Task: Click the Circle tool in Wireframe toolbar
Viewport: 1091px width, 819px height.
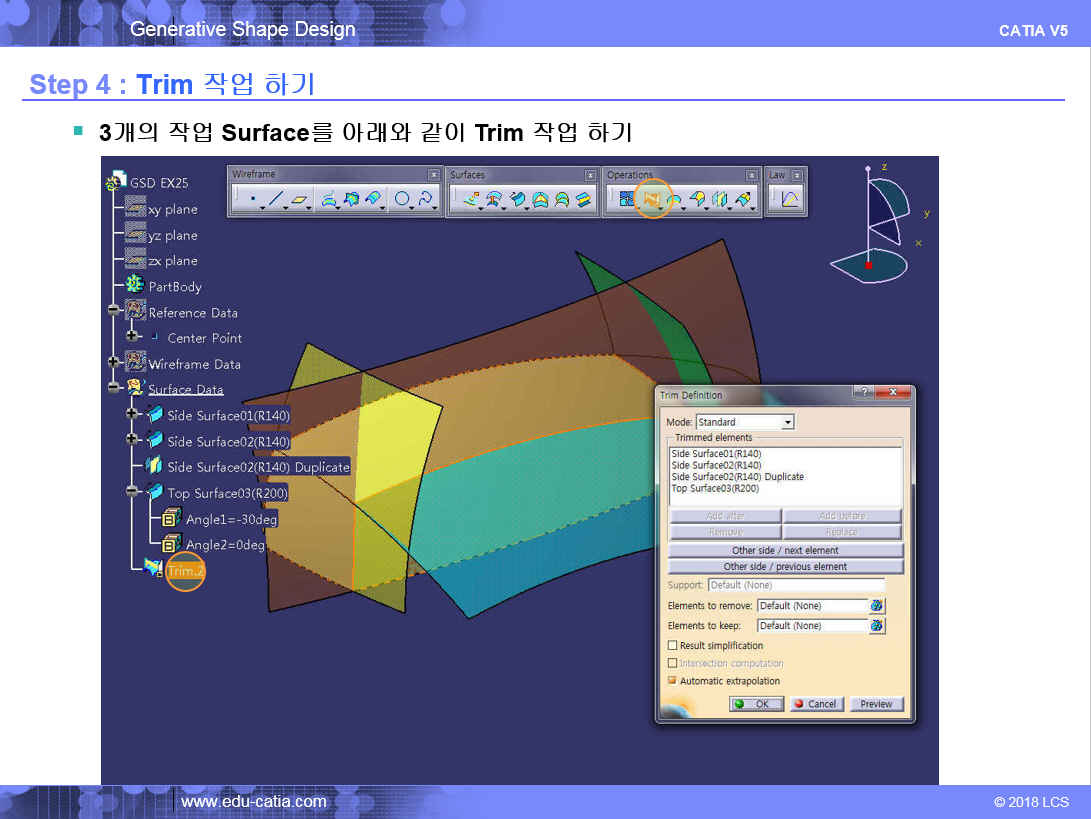Action: pyautogui.click(x=401, y=200)
